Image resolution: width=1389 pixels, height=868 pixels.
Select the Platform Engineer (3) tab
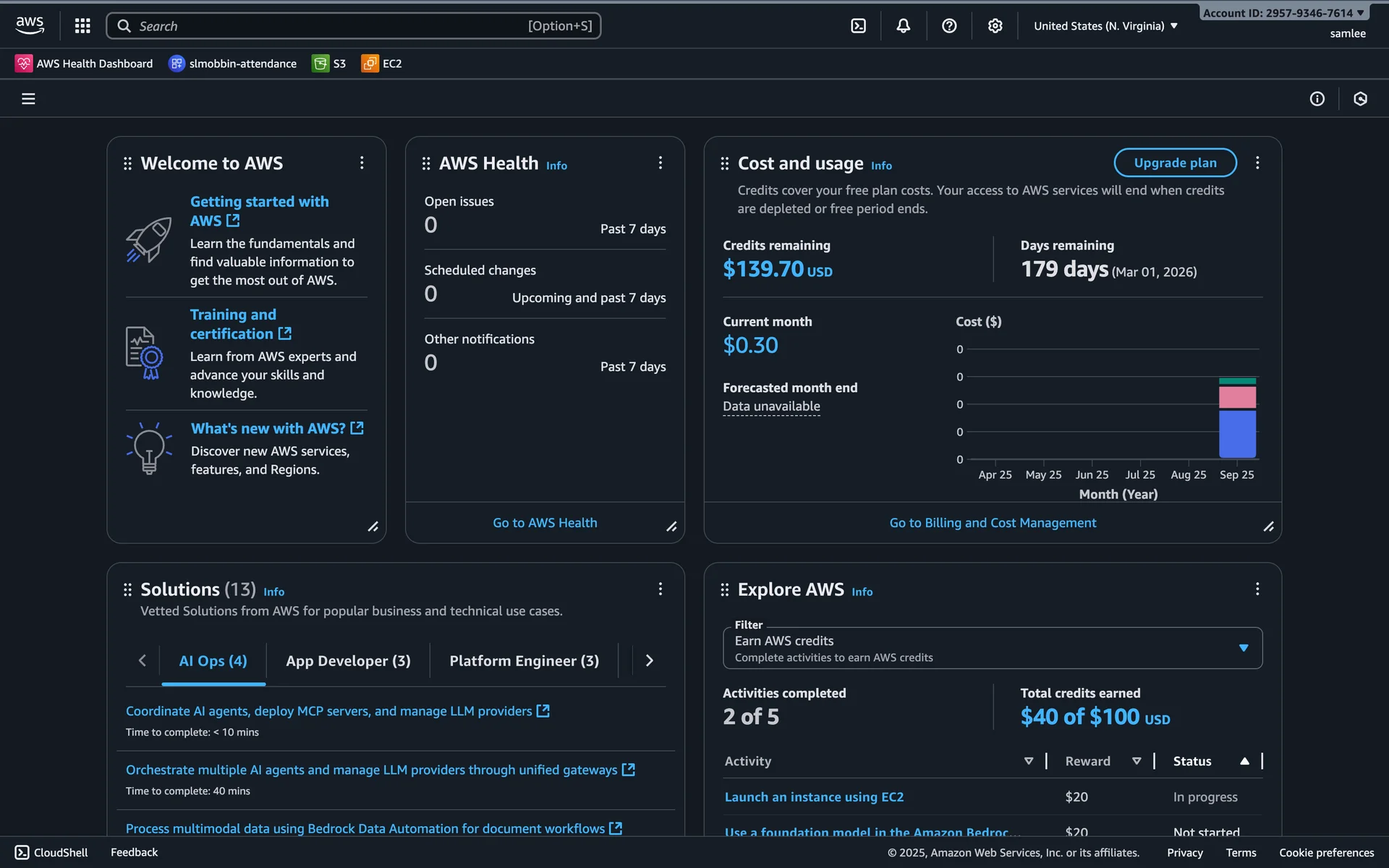(524, 661)
